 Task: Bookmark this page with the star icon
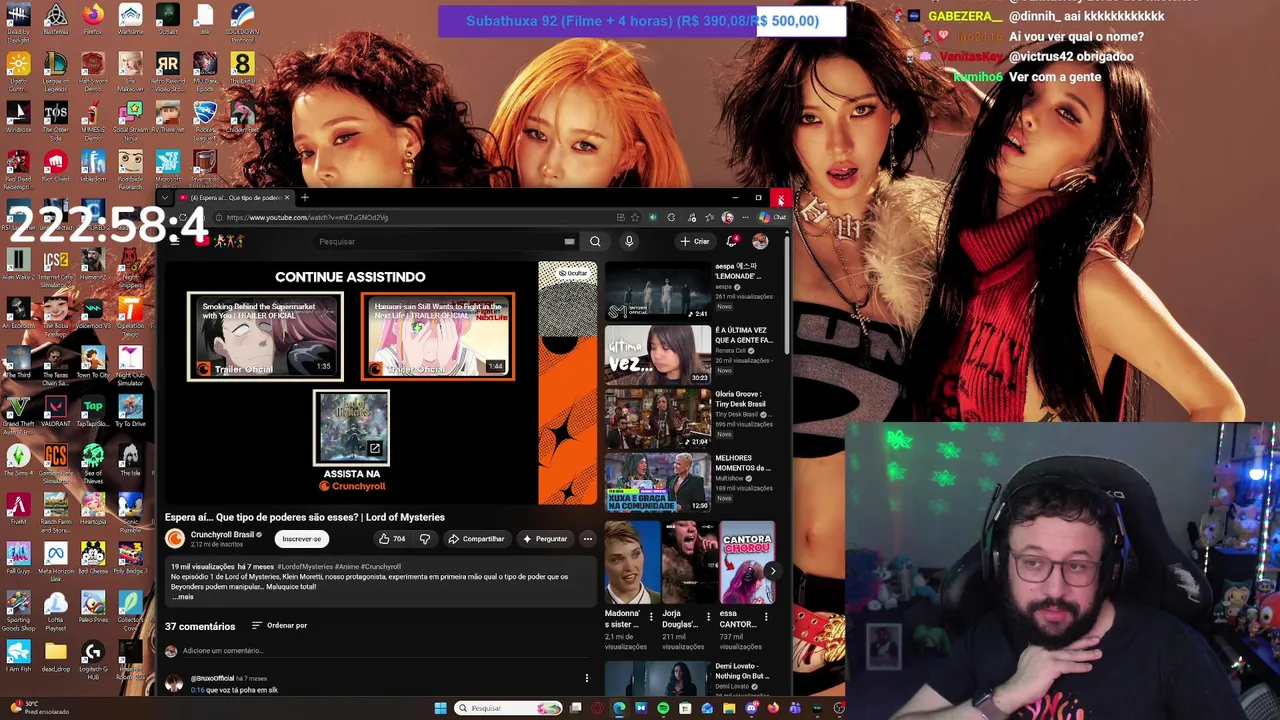pos(634,217)
